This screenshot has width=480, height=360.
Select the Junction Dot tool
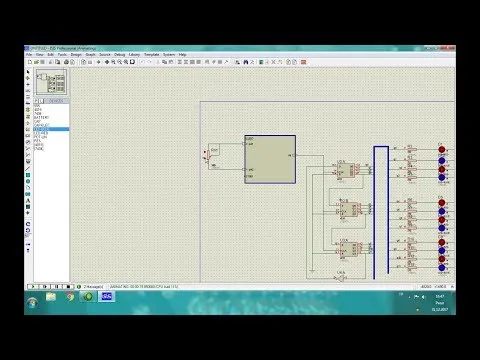(28, 84)
